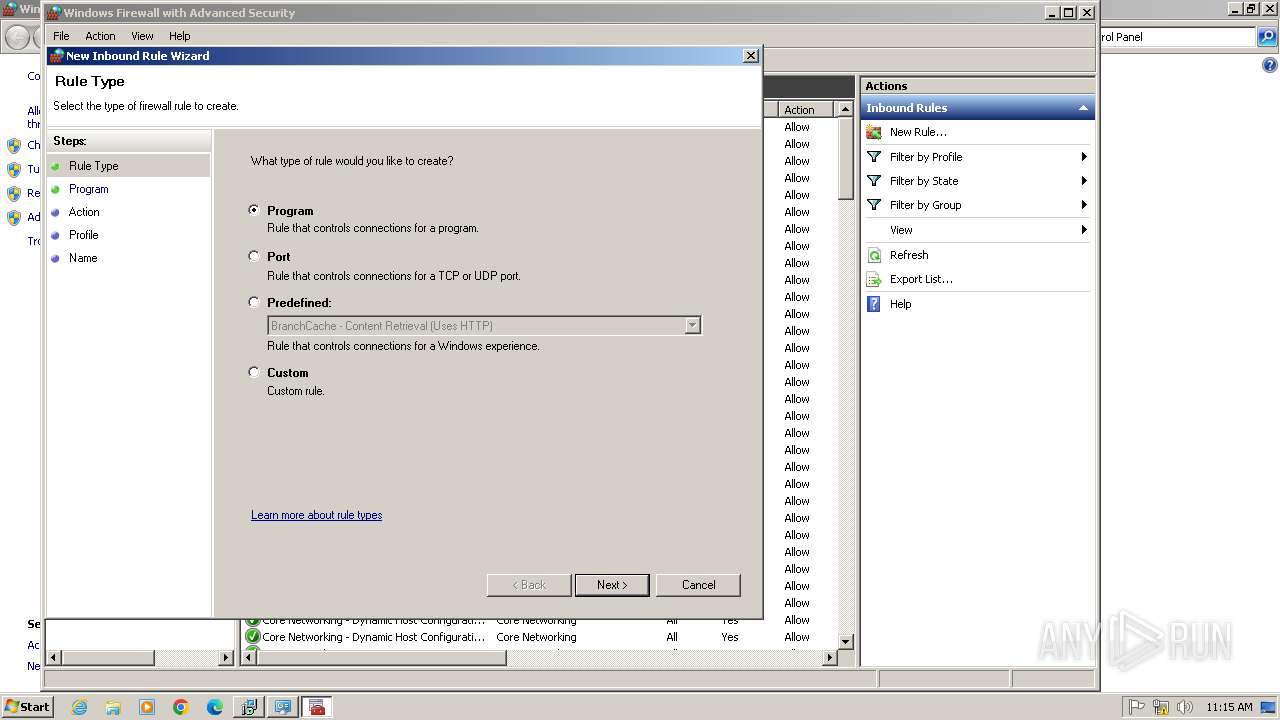Viewport: 1280px width, 720px height.
Task: Close the New Inbound Rule Wizard dialog
Action: (751, 56)
